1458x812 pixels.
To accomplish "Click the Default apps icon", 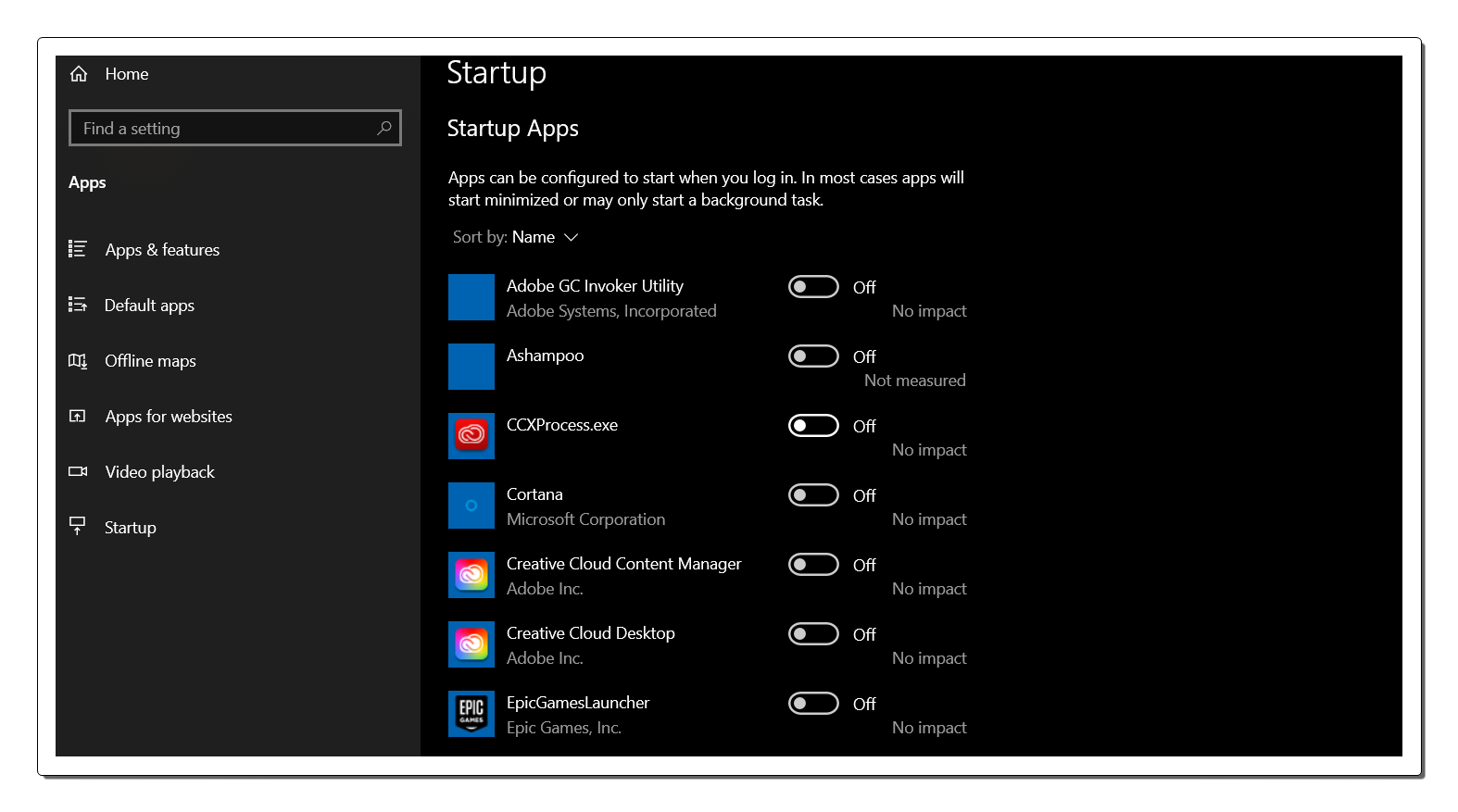I will click(78, 305).
